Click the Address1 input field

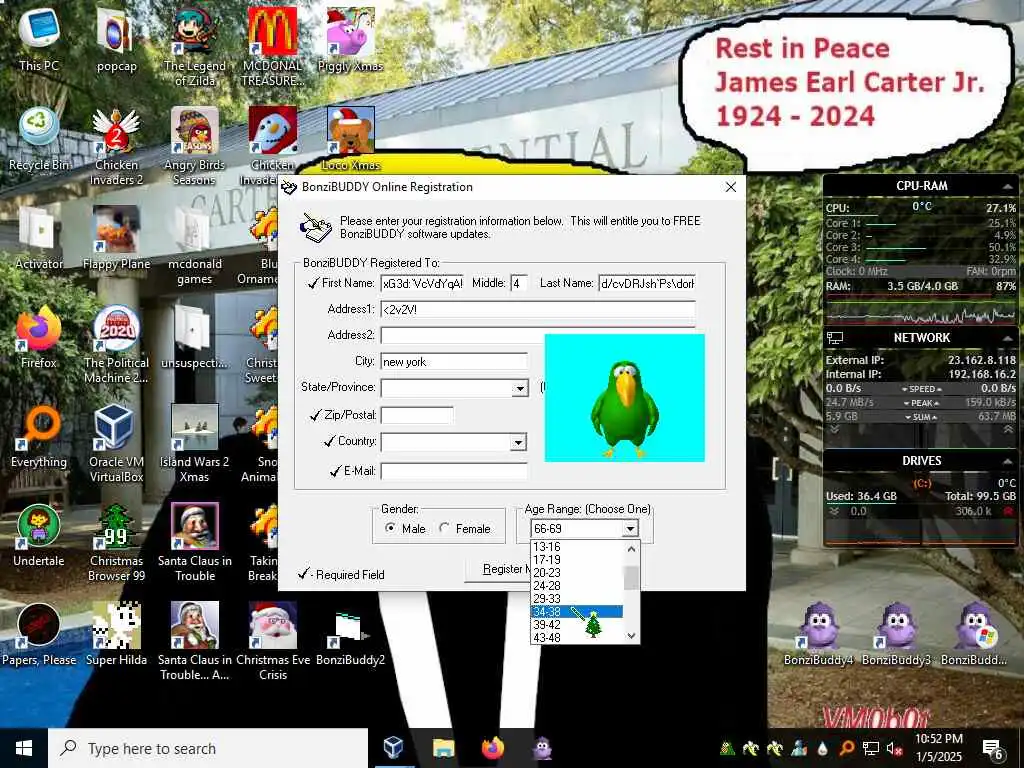click(x=538, y=310)
